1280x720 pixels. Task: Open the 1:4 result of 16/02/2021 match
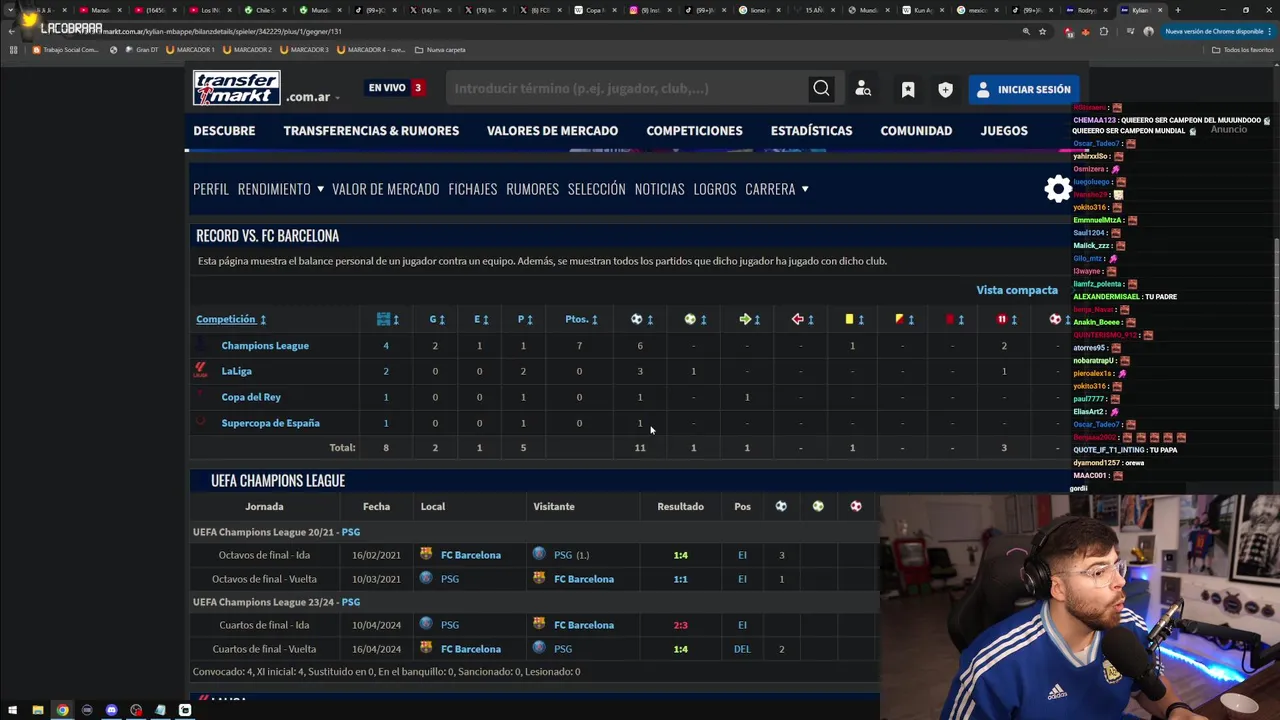click(x=680, y=555)
